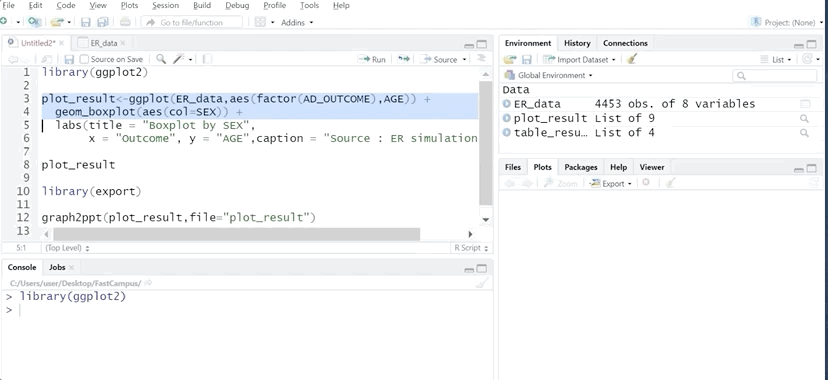Click the open file folder icon
The image size is (828, 380).
coord(57,22)
